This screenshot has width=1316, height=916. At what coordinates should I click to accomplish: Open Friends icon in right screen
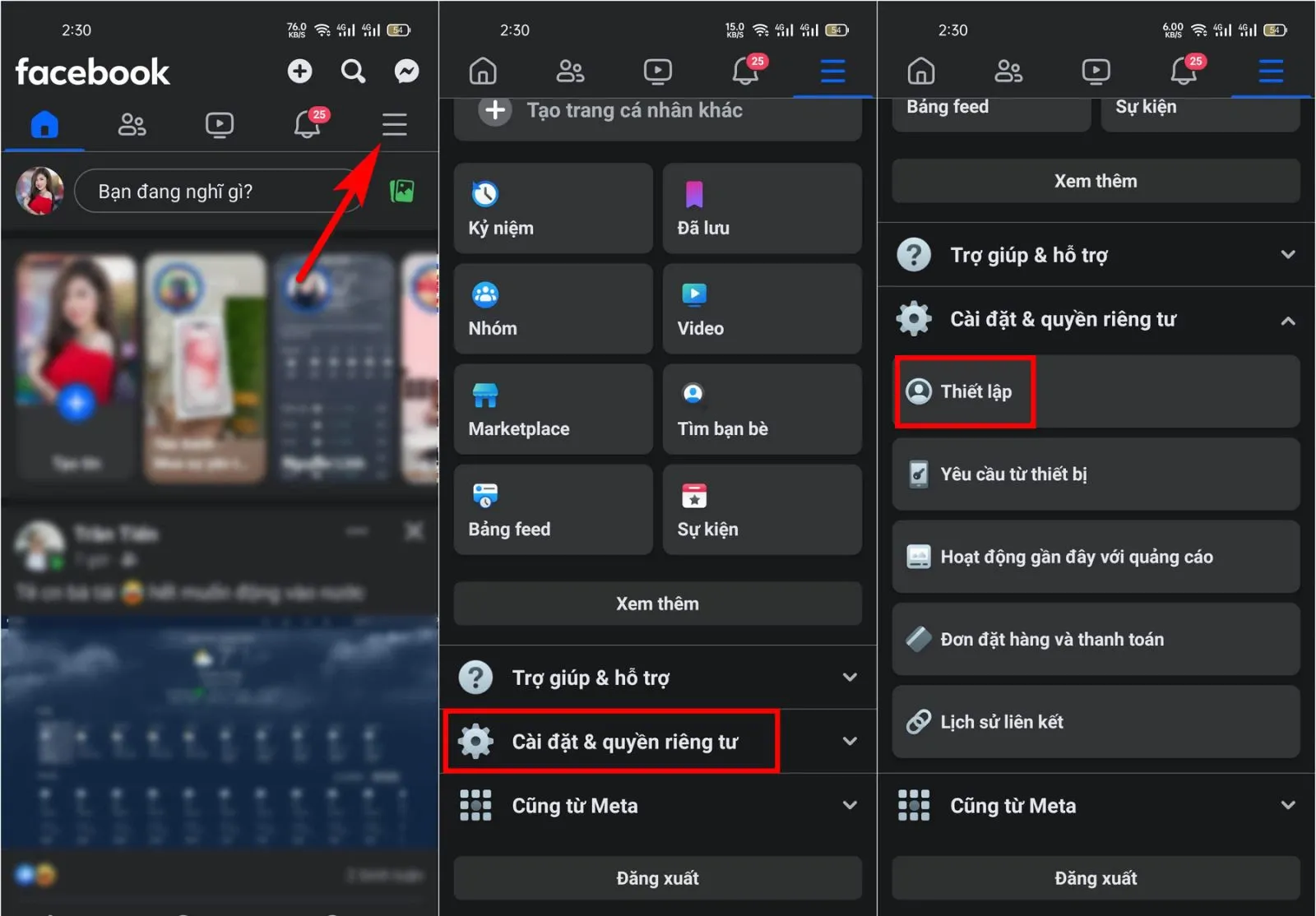[1008, 72]
